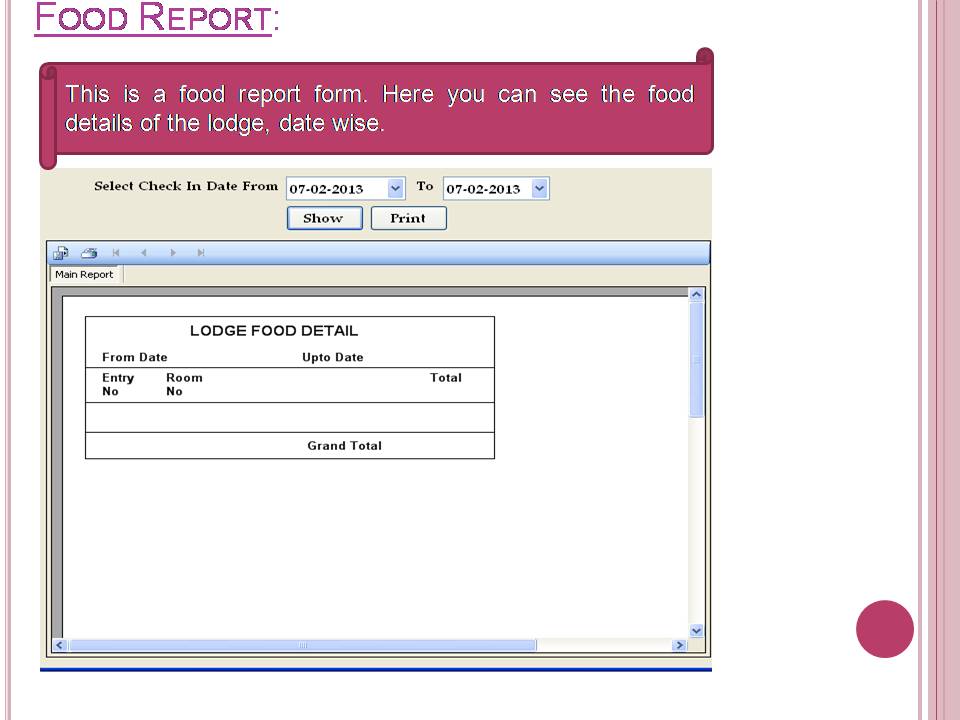
Task: Go to first page of report
Action: (116, 253)
